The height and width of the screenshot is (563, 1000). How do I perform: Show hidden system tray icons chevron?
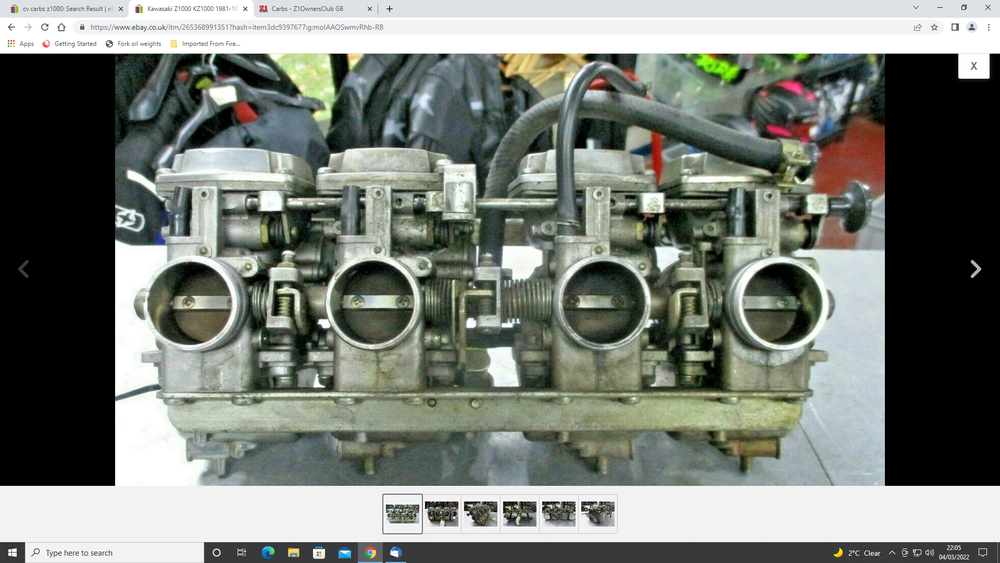[x=892, y=553]
